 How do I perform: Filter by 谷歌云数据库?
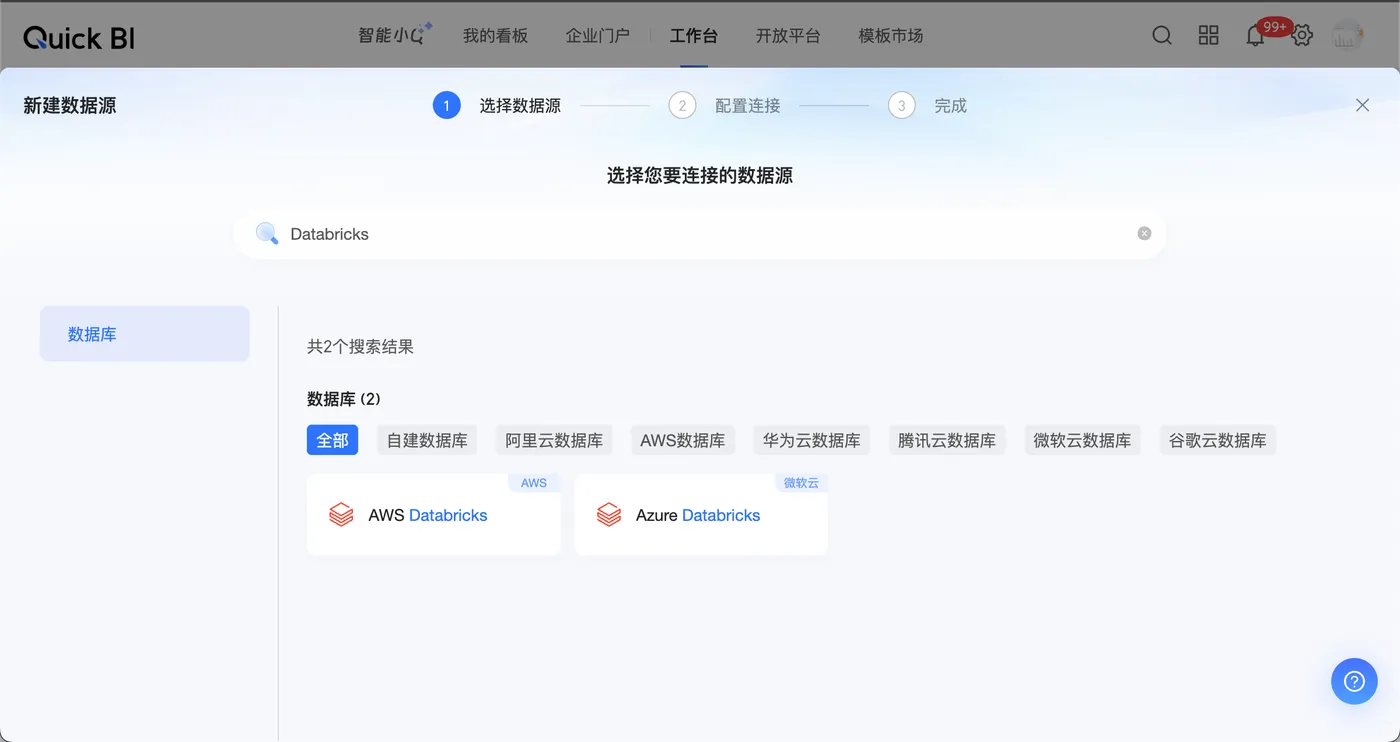[x=1218, y=440]
